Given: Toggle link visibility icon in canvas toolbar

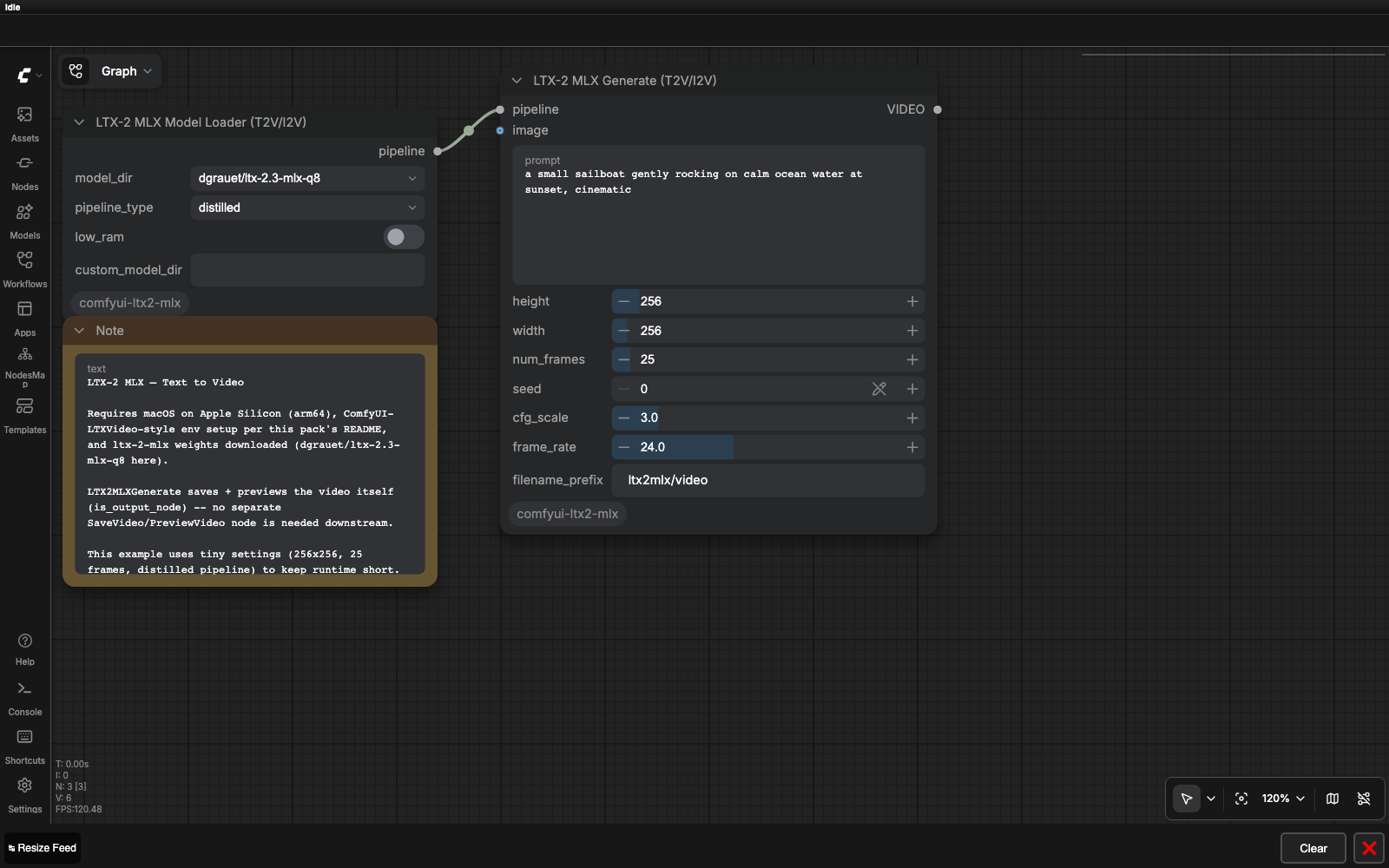Looking at the screenshot, I should 1364,799.
